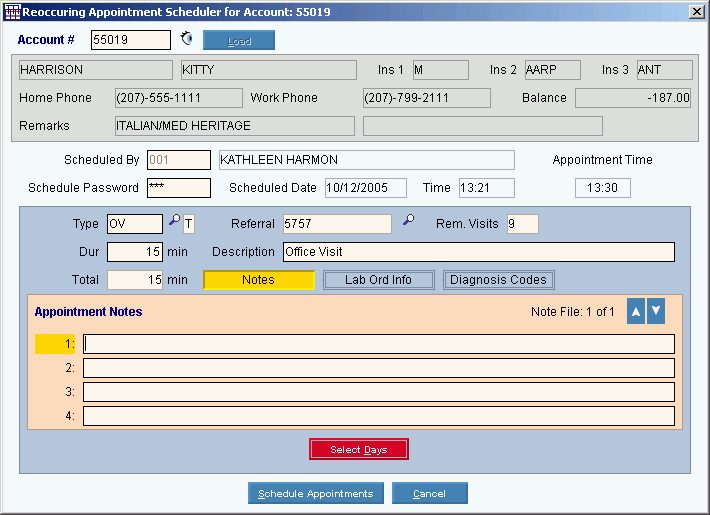The height and width of the screenshot is (515, 710).
Task: Click the Ins 2 field showing AARP
Action: click(x=552, y=70)
